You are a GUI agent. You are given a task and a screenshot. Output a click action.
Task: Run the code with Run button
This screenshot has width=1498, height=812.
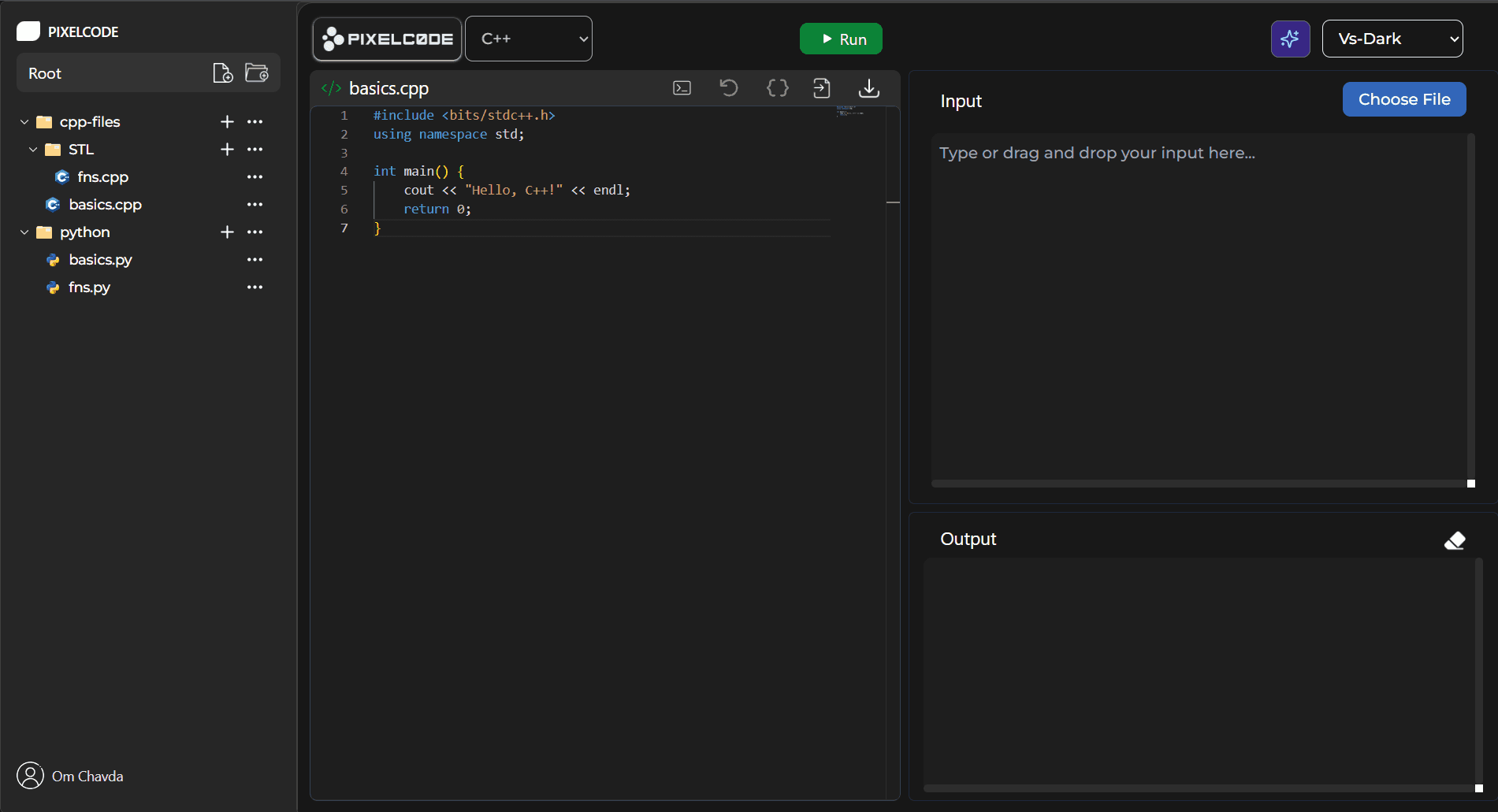(841, 39)
